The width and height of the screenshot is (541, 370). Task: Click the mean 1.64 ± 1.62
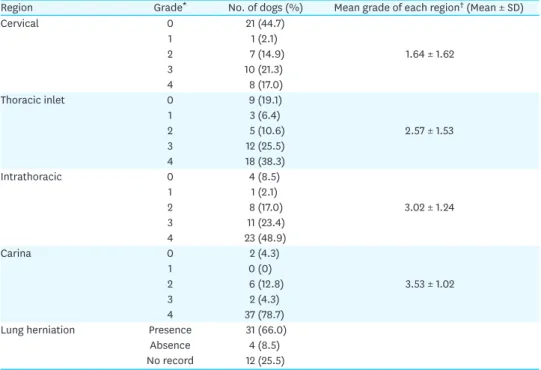pos(430,54)
